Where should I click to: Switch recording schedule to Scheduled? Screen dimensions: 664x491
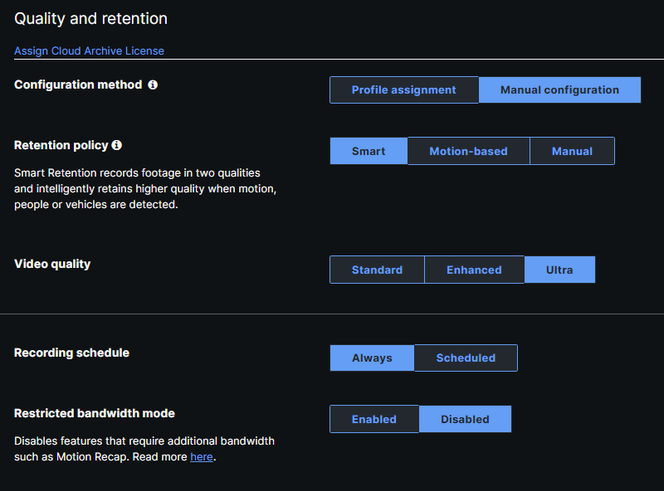click(466, 358)
